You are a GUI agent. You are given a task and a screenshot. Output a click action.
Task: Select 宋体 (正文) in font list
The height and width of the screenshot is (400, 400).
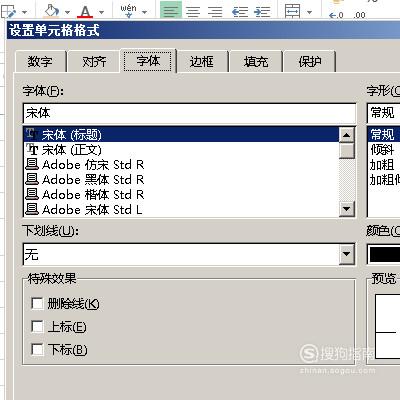[181, 150]
